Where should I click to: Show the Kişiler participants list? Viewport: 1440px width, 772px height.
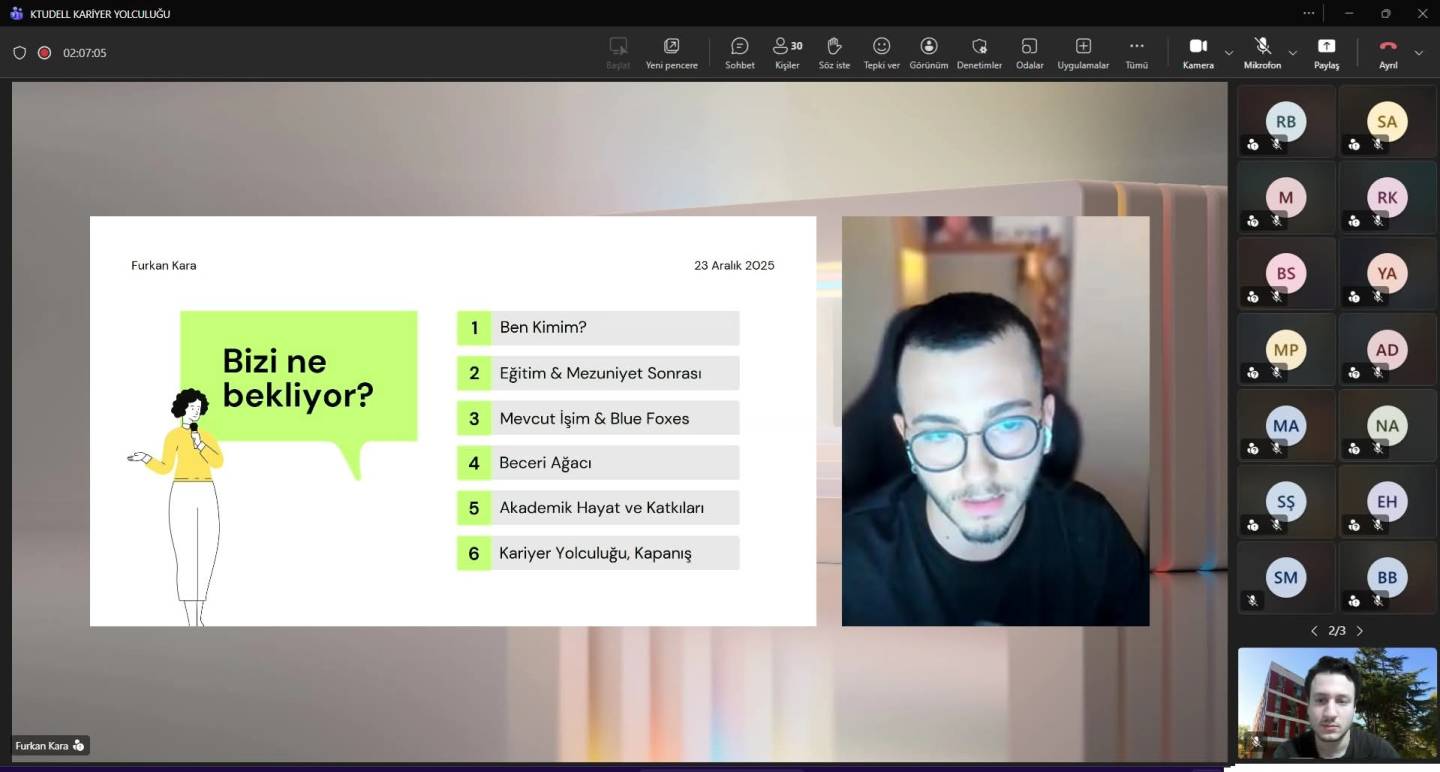pos(787,53)
